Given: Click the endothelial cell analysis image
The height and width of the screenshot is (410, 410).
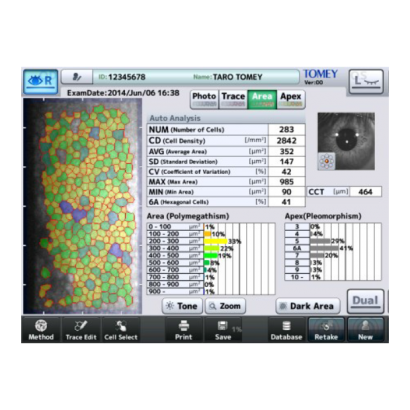Looking at the screenshot, I should click(x=82, y=206).
